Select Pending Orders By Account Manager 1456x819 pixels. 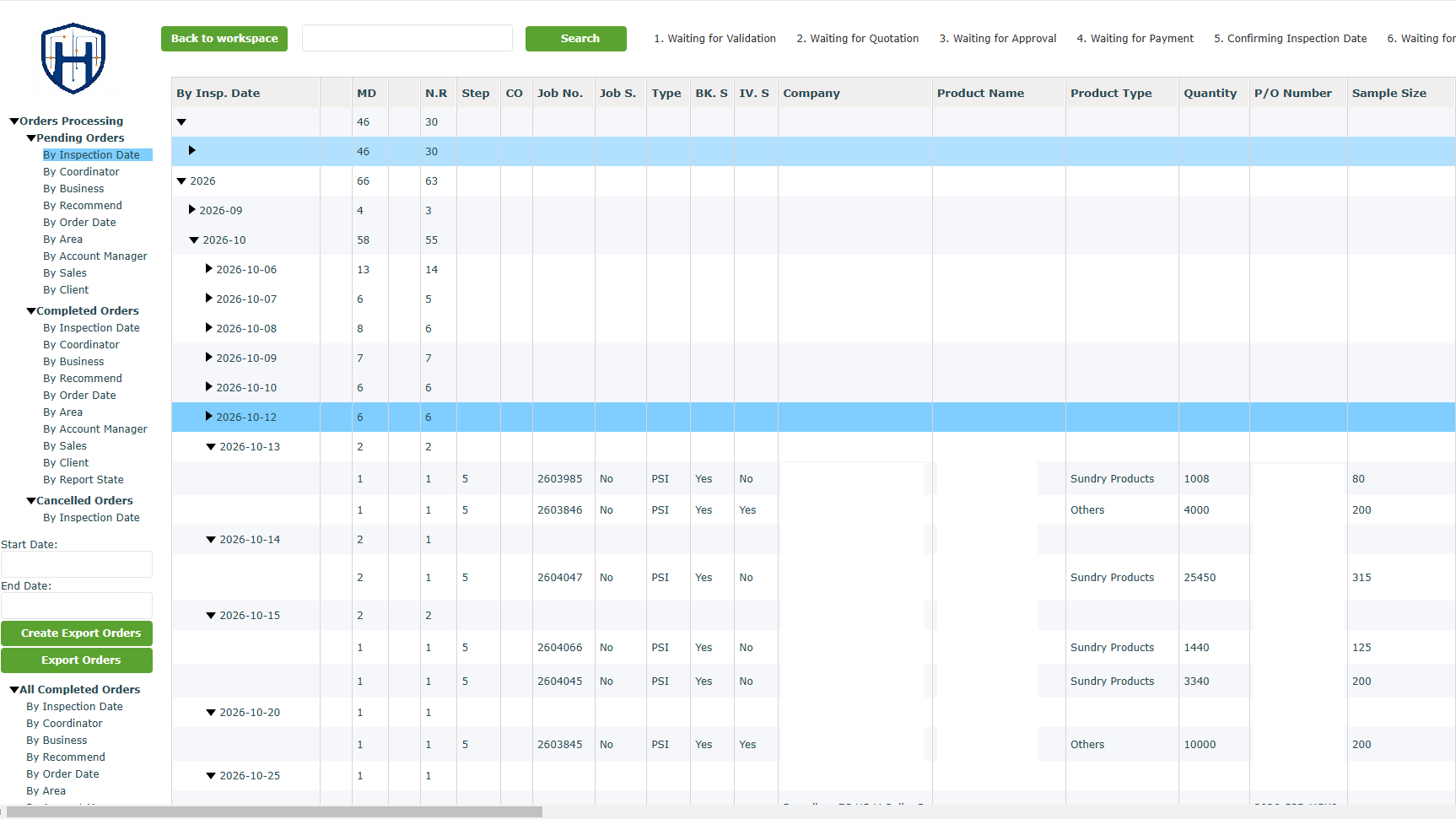[x=95, y=256]
